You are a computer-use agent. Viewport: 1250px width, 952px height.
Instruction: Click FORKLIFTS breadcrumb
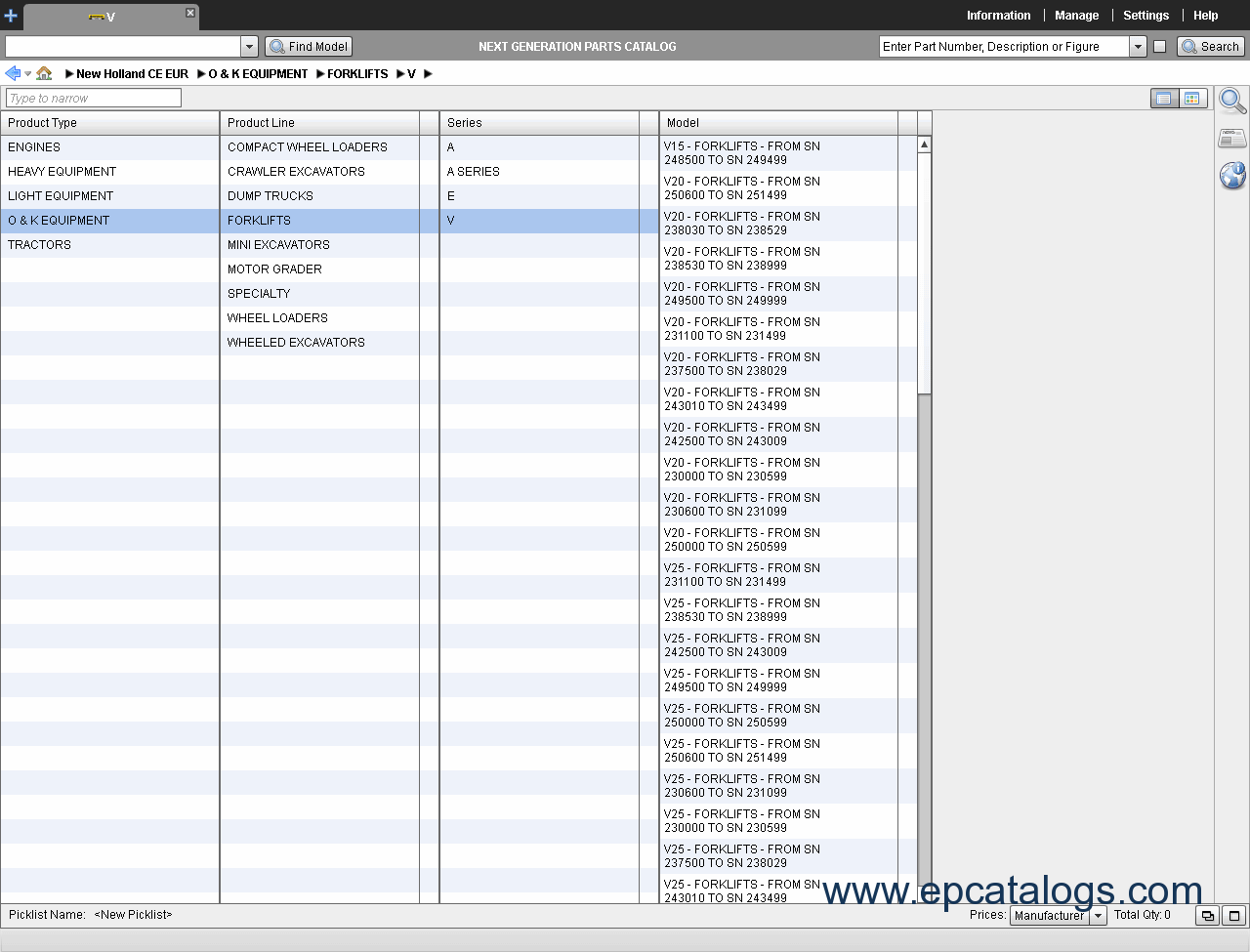357,74
